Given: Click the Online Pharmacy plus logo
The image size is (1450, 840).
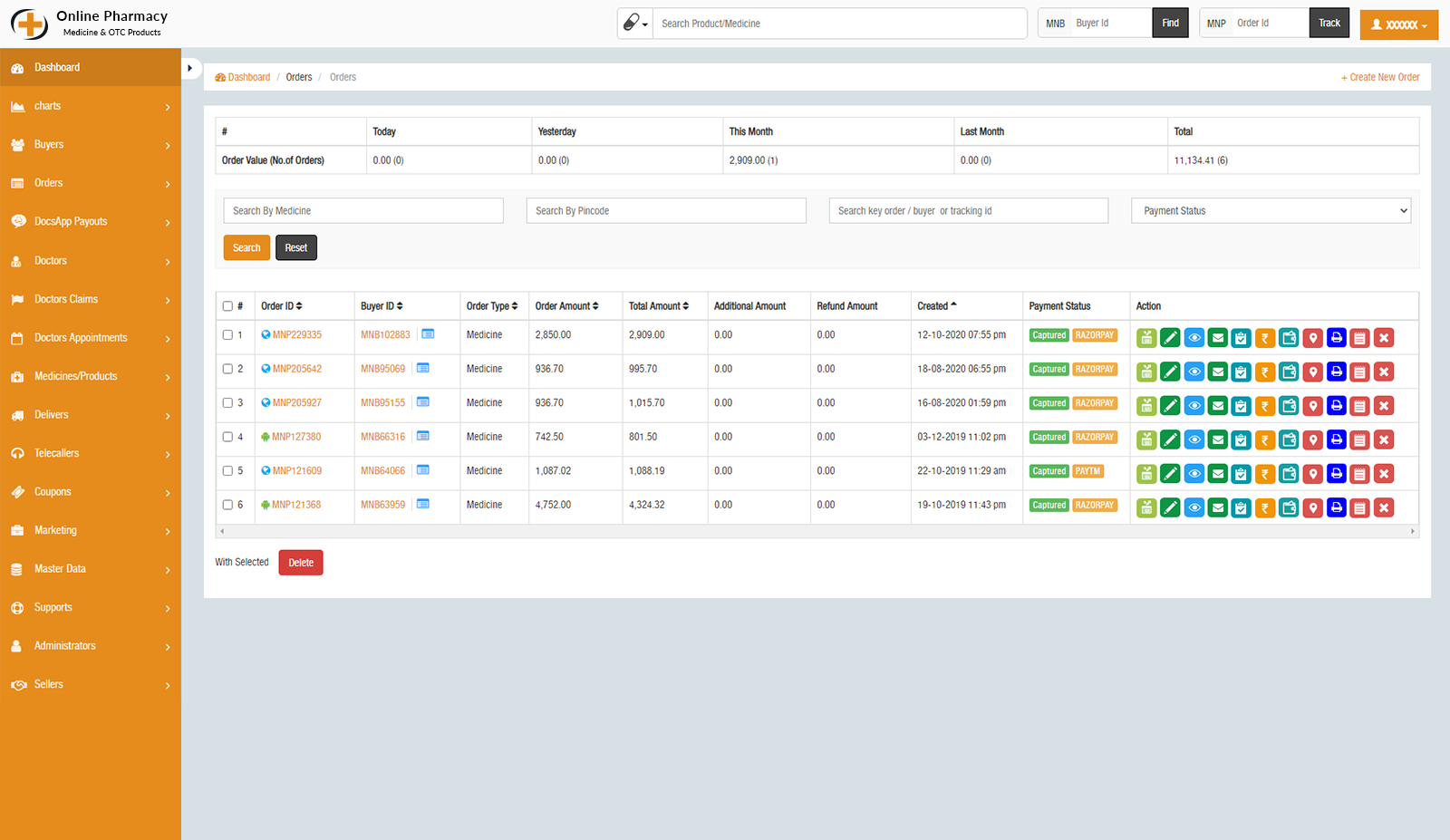Looking at the screenshot, I should (x=29, y=24).
